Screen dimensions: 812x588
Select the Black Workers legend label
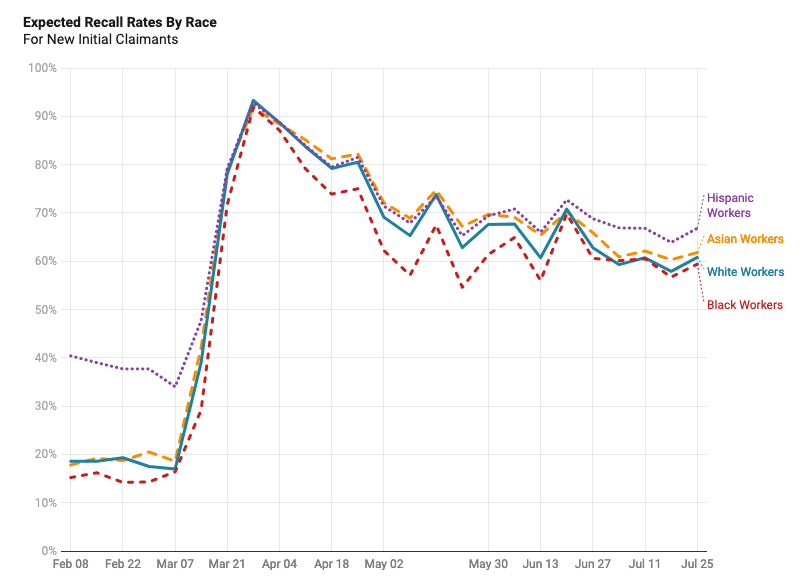coord(744,305)
